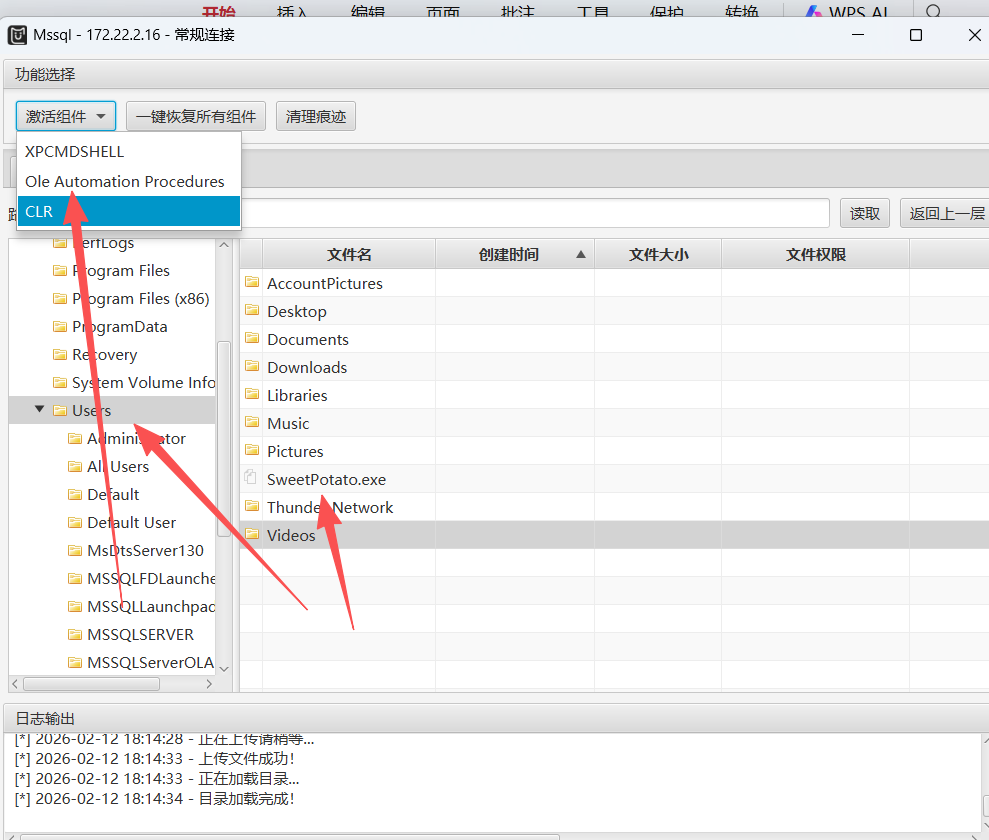The height and width of the screenshot is (840, 989).
Task: Select Program Files folder in tree
Action: pyautogui.click(x=120, y=271)
